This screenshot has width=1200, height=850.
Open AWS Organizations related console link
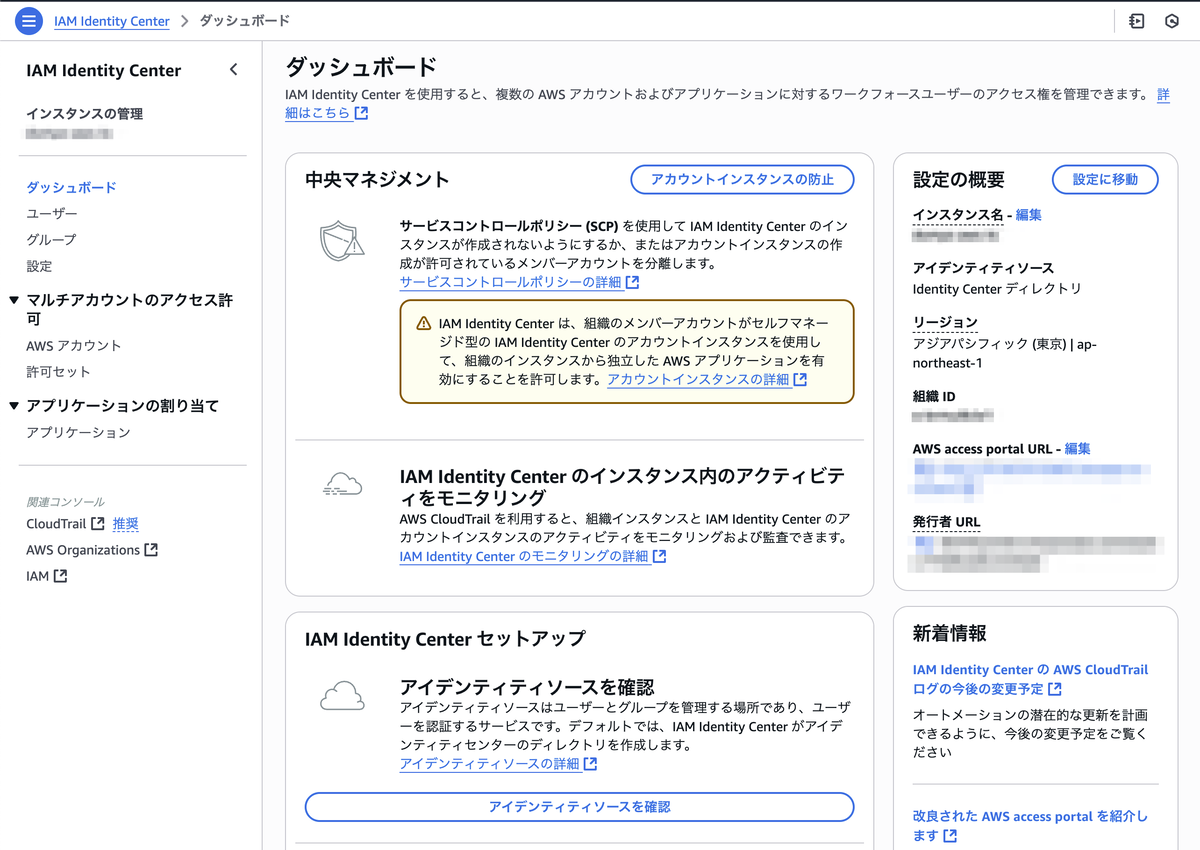pos(83,550)
